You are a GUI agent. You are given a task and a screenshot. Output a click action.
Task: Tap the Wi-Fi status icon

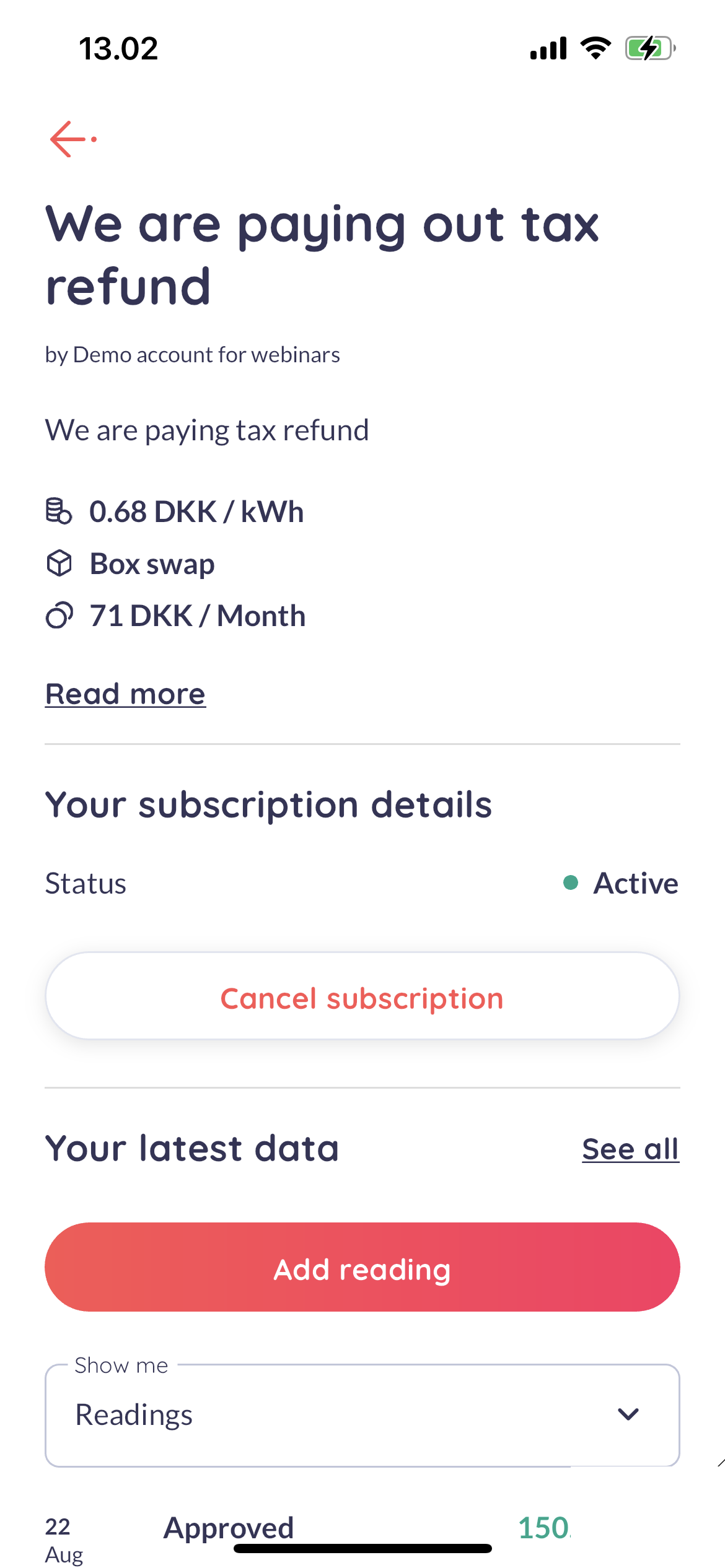pos(595,48)
